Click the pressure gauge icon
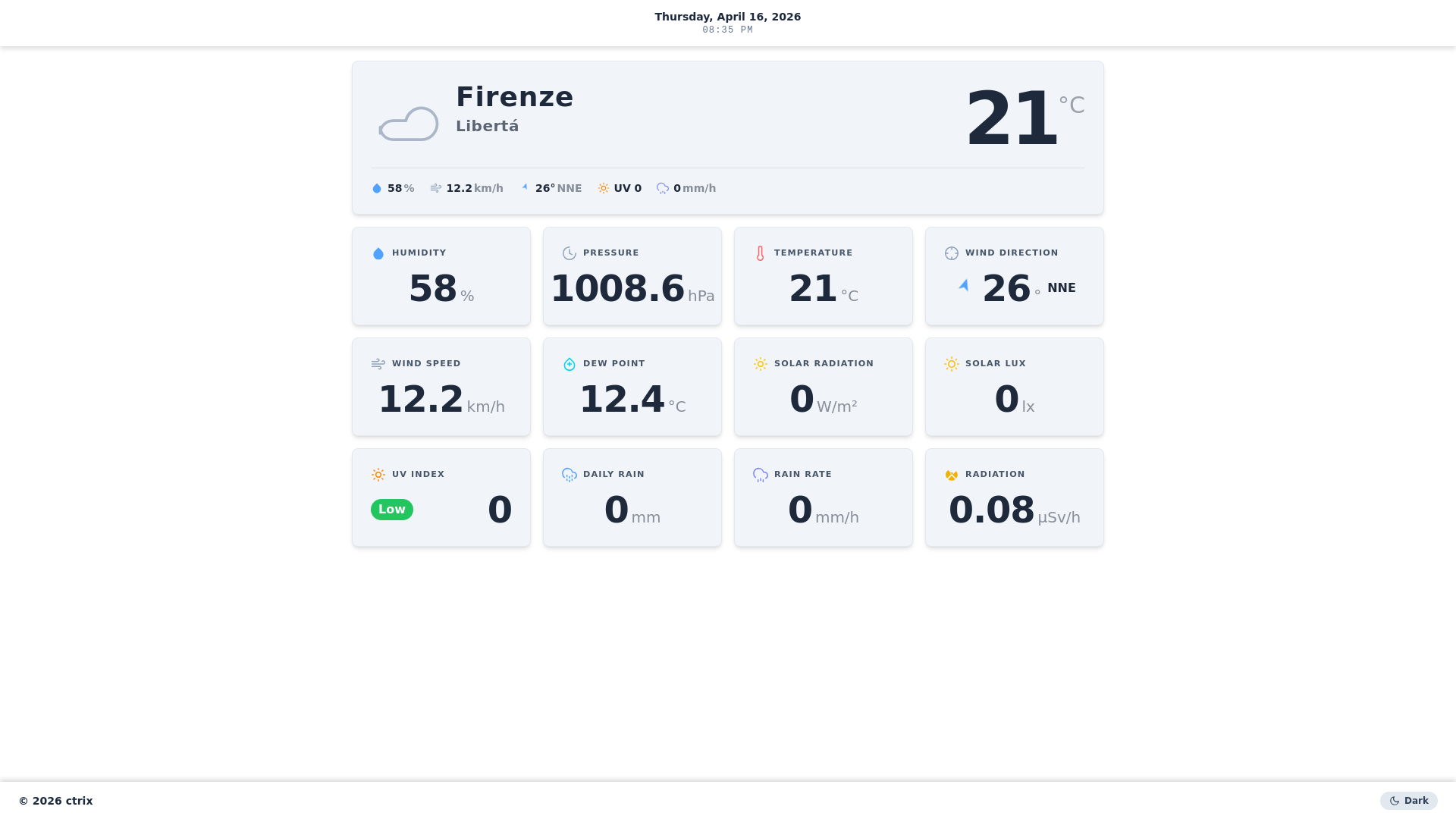This screenshot has width=1456, height=819. [570, 253]
